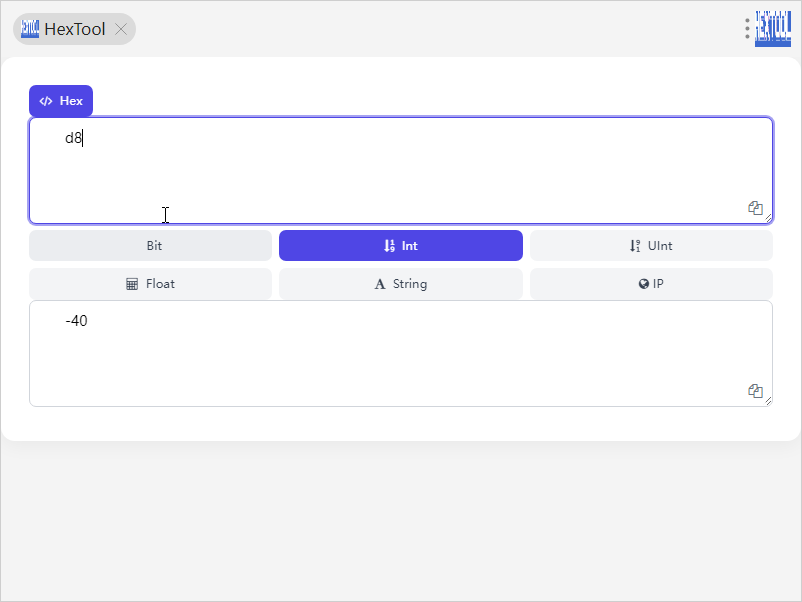Click the HexTool tab's small logo icon
Image resolution: width=802 pixels, height=602 pixels.
(x=30, y=29)
